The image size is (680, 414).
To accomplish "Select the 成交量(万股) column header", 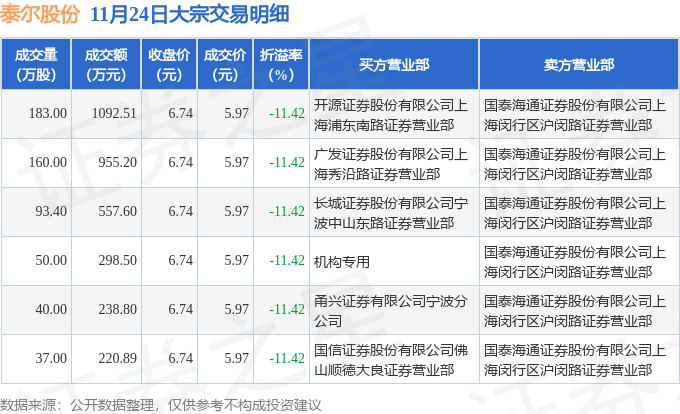I will coord(36,65).
